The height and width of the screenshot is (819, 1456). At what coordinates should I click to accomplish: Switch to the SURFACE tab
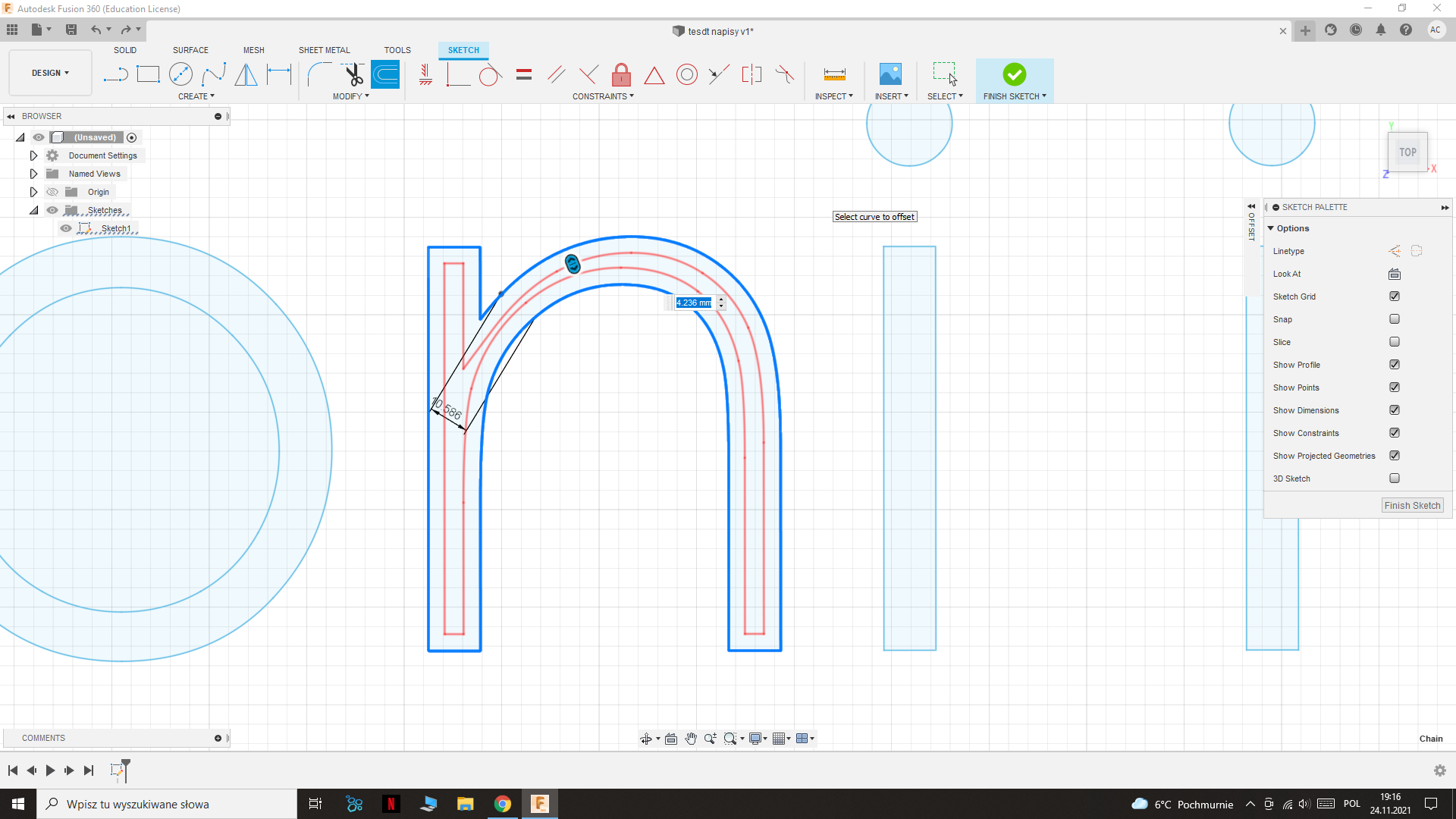(190, 50)
